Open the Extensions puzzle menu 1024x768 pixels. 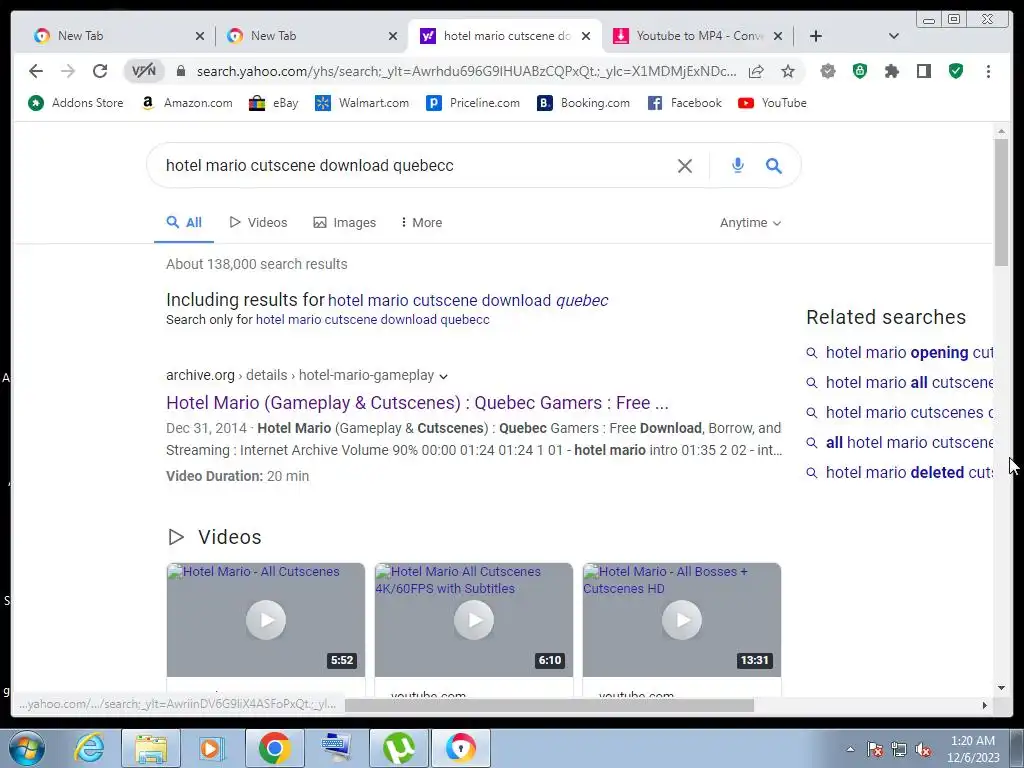892,71
